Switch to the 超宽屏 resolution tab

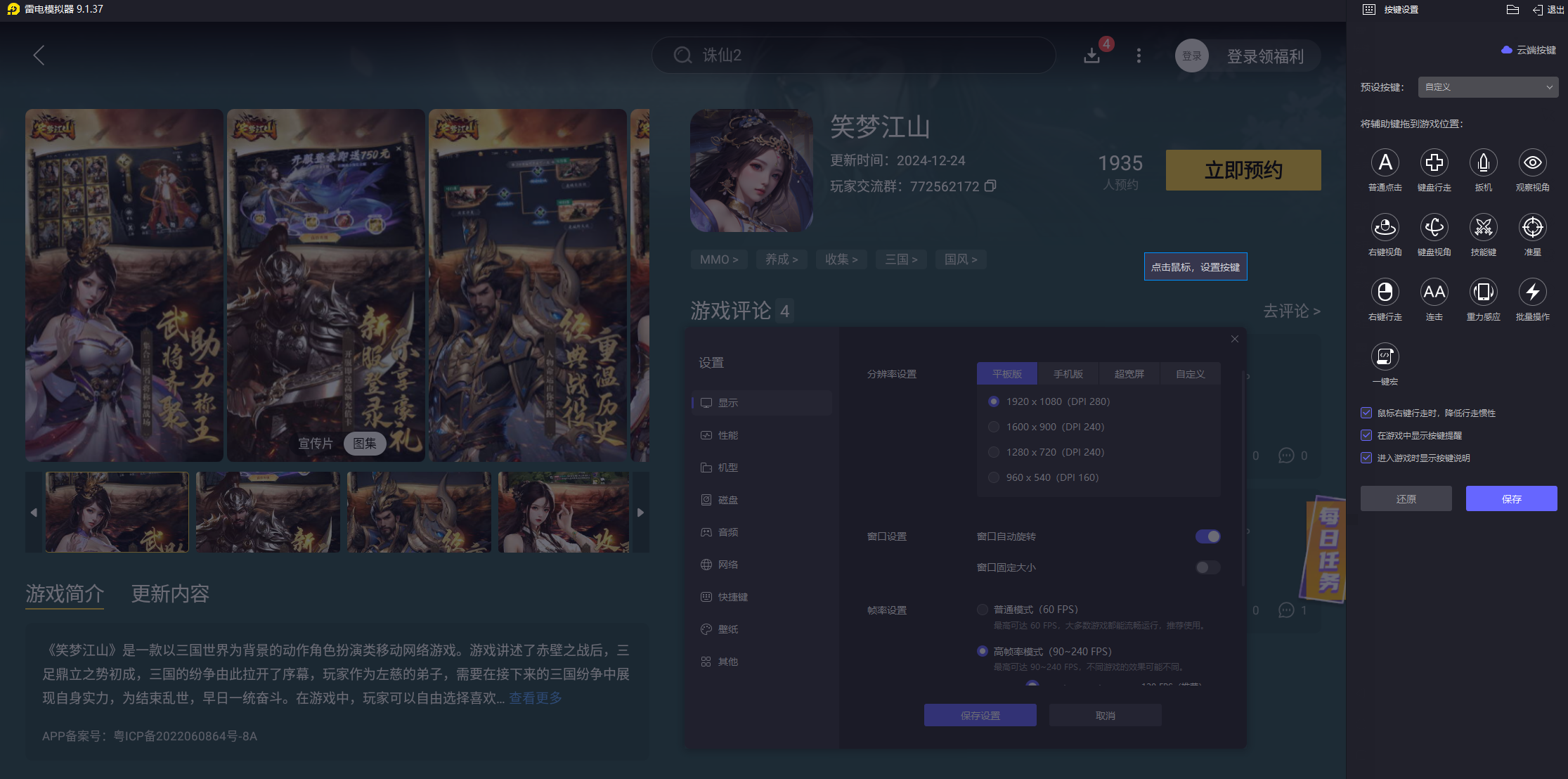pos(1129,374)
